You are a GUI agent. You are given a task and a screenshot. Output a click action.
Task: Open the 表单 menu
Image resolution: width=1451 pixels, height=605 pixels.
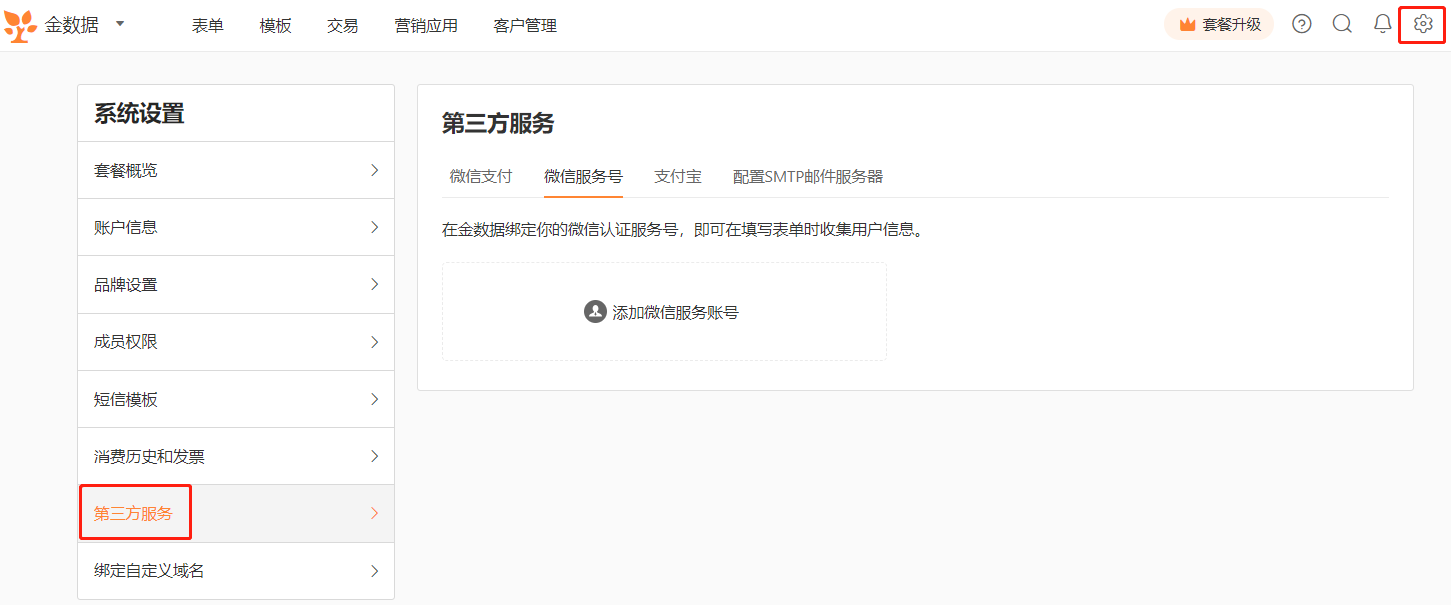point(208,26)
